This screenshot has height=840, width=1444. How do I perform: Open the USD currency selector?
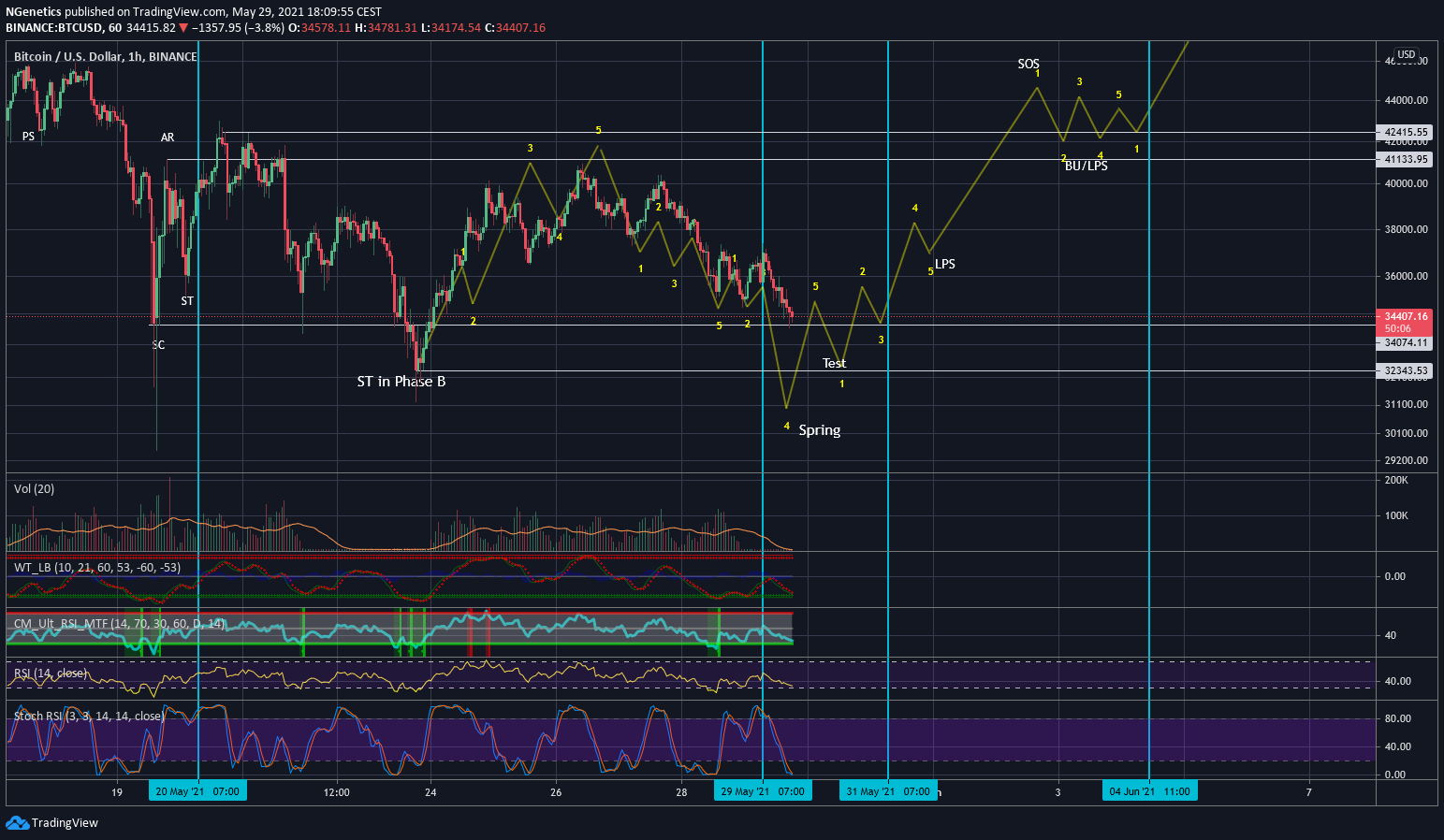tap(1407, 54)
